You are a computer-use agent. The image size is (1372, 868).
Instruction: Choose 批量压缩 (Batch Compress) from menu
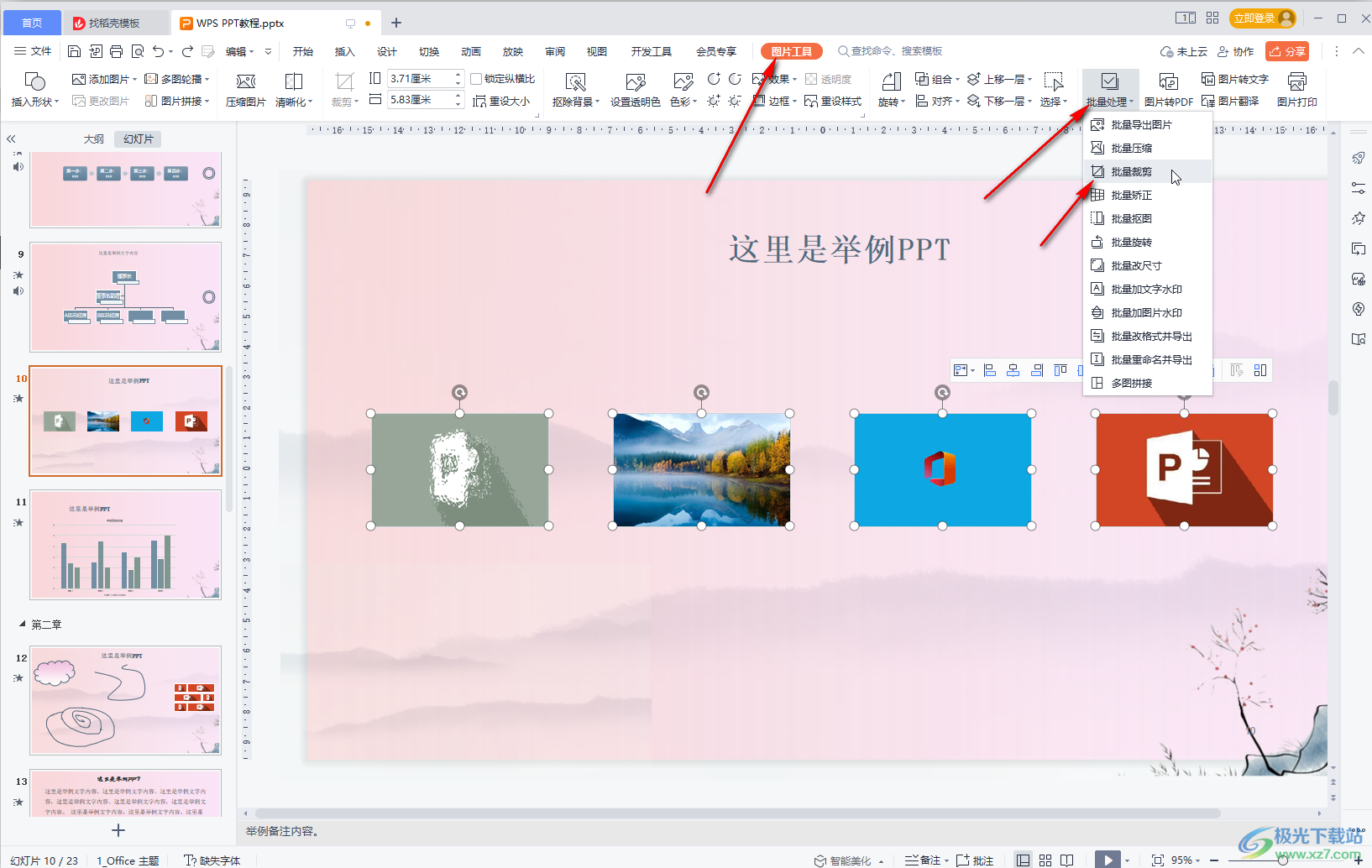[1148, 148]
